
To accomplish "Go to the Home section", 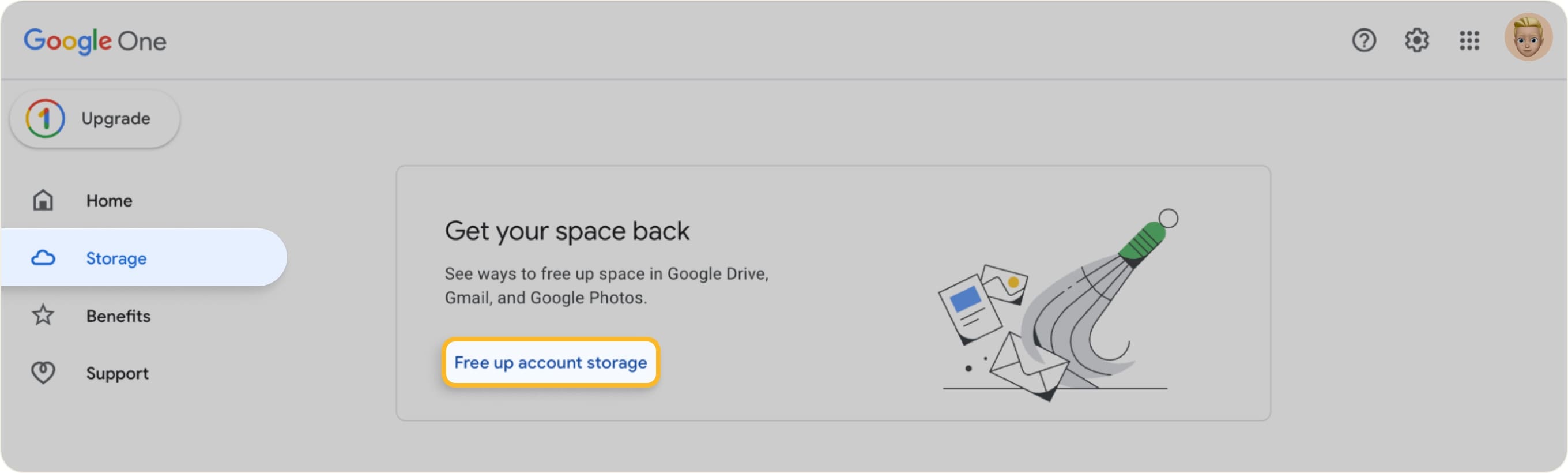I will [x=109, y=200].
